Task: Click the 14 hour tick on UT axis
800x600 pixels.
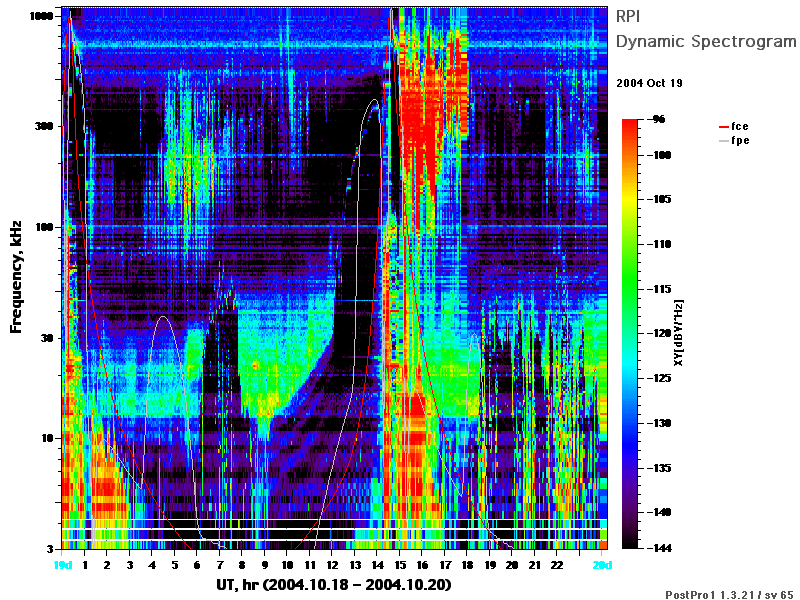Action: pyautogui.click(x=377, y=565)
